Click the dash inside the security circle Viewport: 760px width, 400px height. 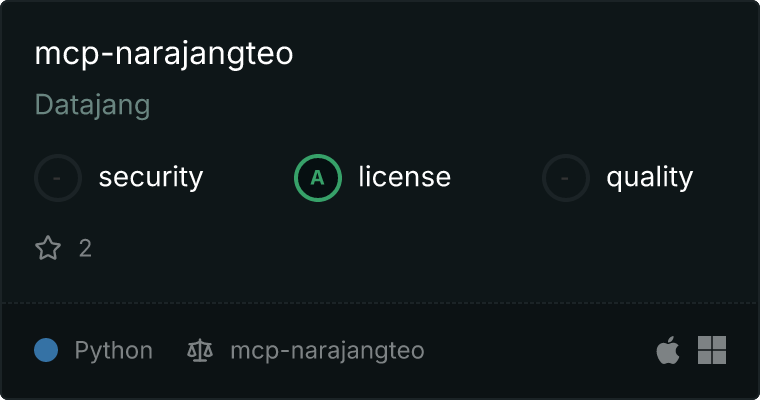tap(57, 178)
